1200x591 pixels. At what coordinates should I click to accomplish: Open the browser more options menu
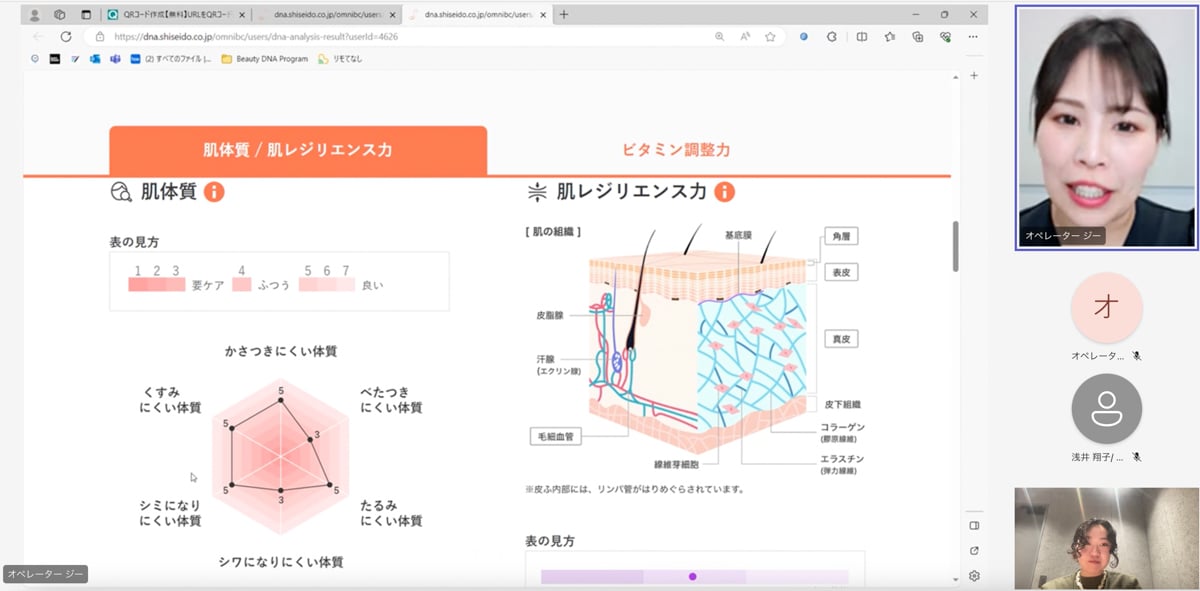974,36
